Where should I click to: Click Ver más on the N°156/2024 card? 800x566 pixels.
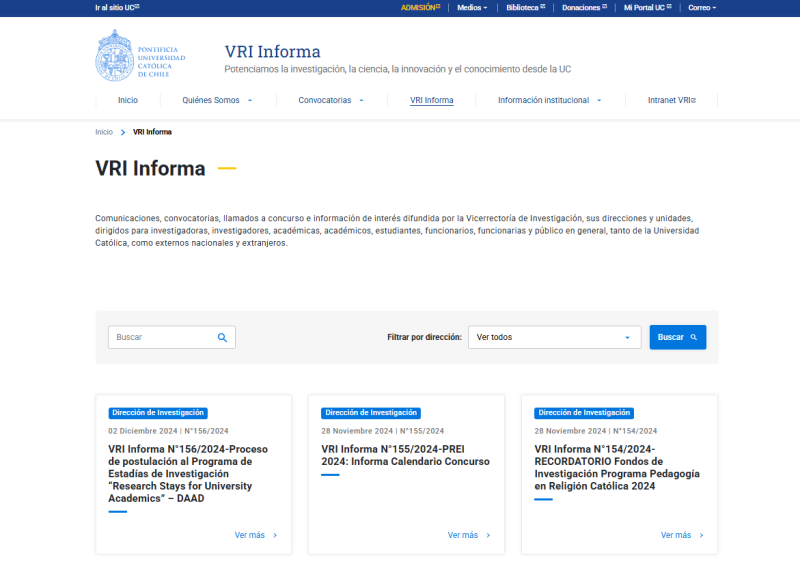(256, 535)
